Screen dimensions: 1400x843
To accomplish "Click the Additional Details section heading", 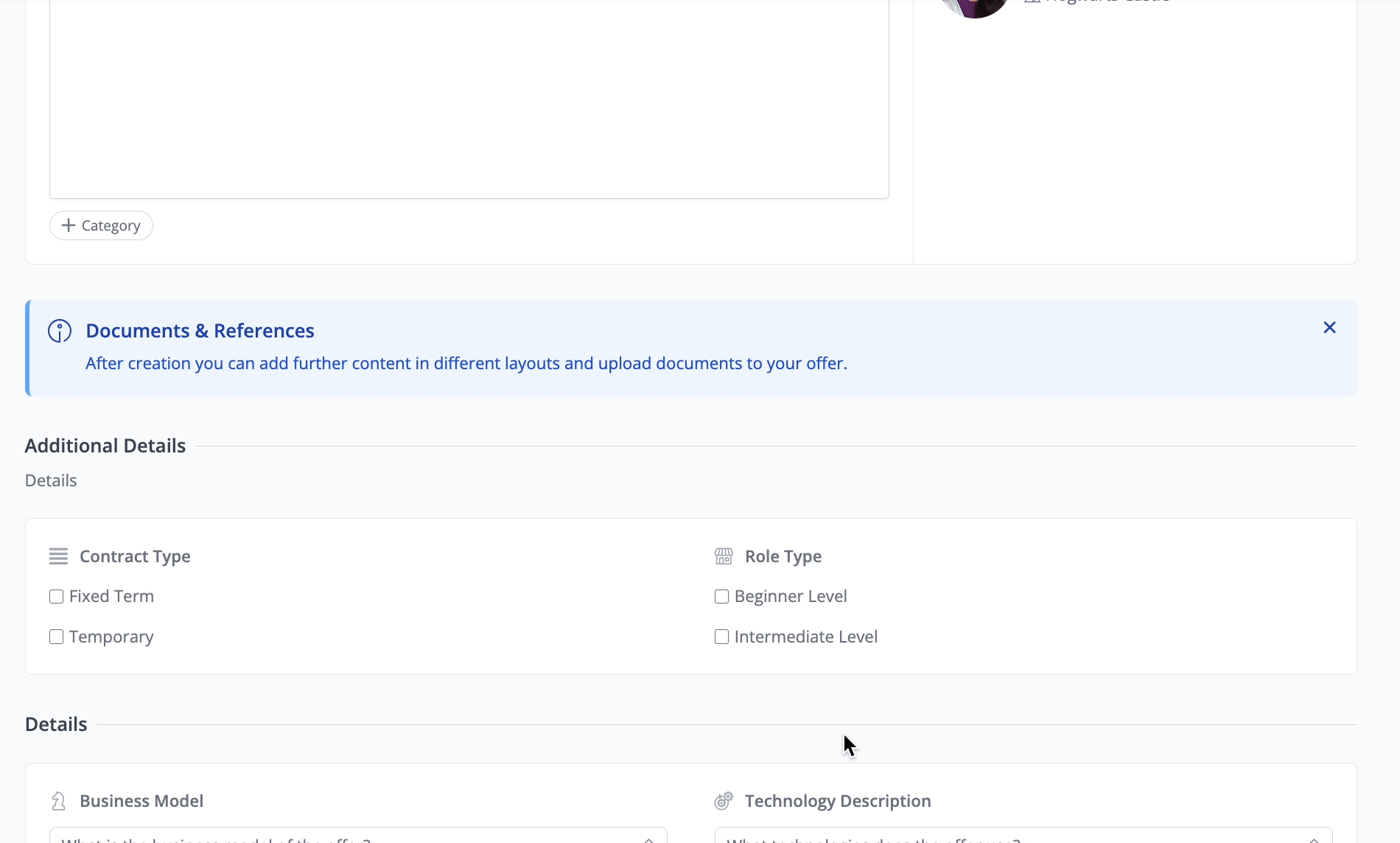I will pyautogui.click(x=105, y=446).
